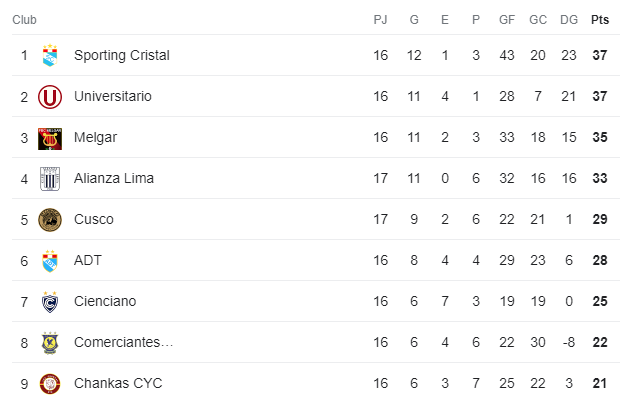The width and height of the screenshot is (620, 402).
Task: Click the Cienciano club crest
Action: [x=50, y=302]
